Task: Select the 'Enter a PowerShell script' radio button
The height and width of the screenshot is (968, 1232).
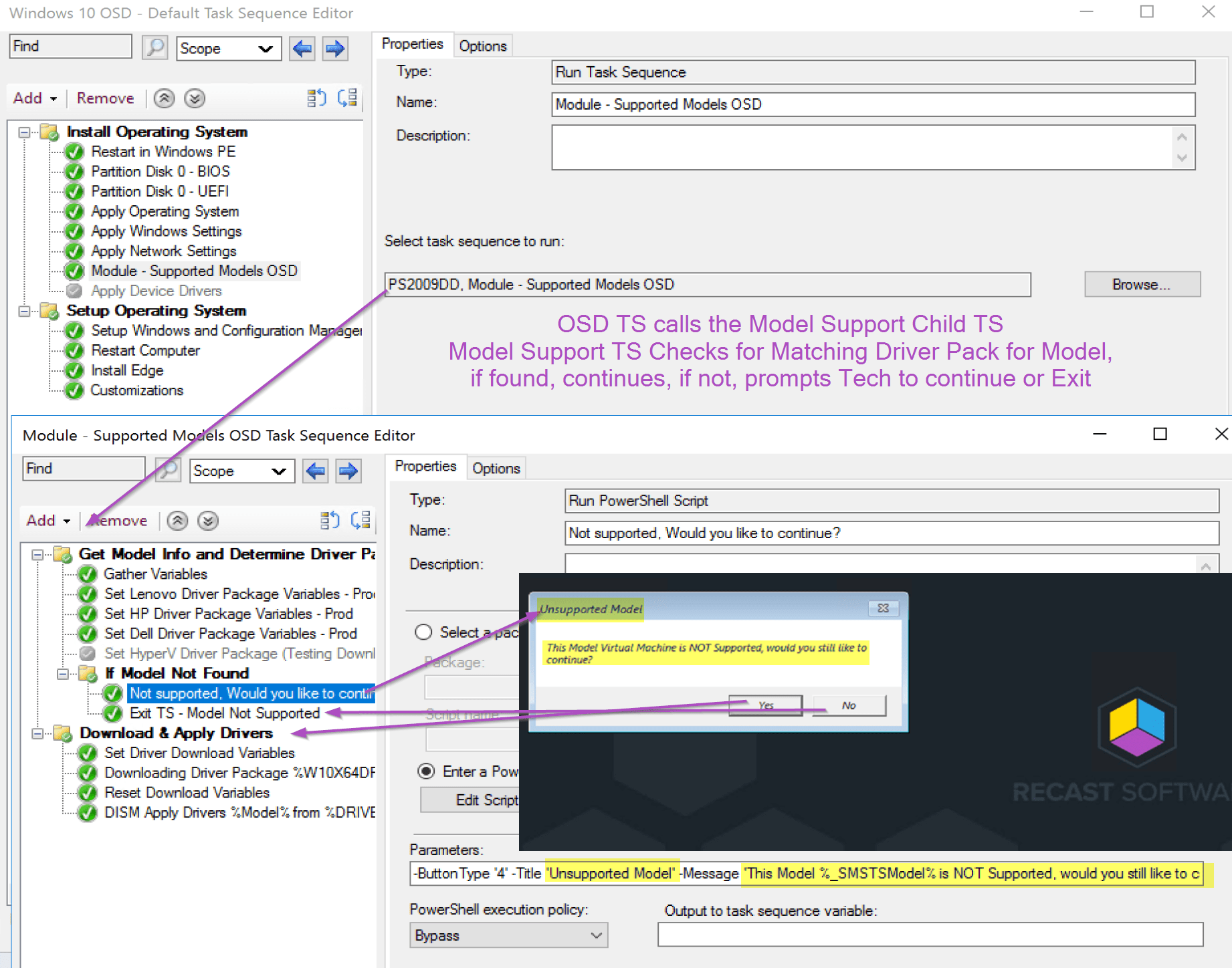Action: [426, 771]
